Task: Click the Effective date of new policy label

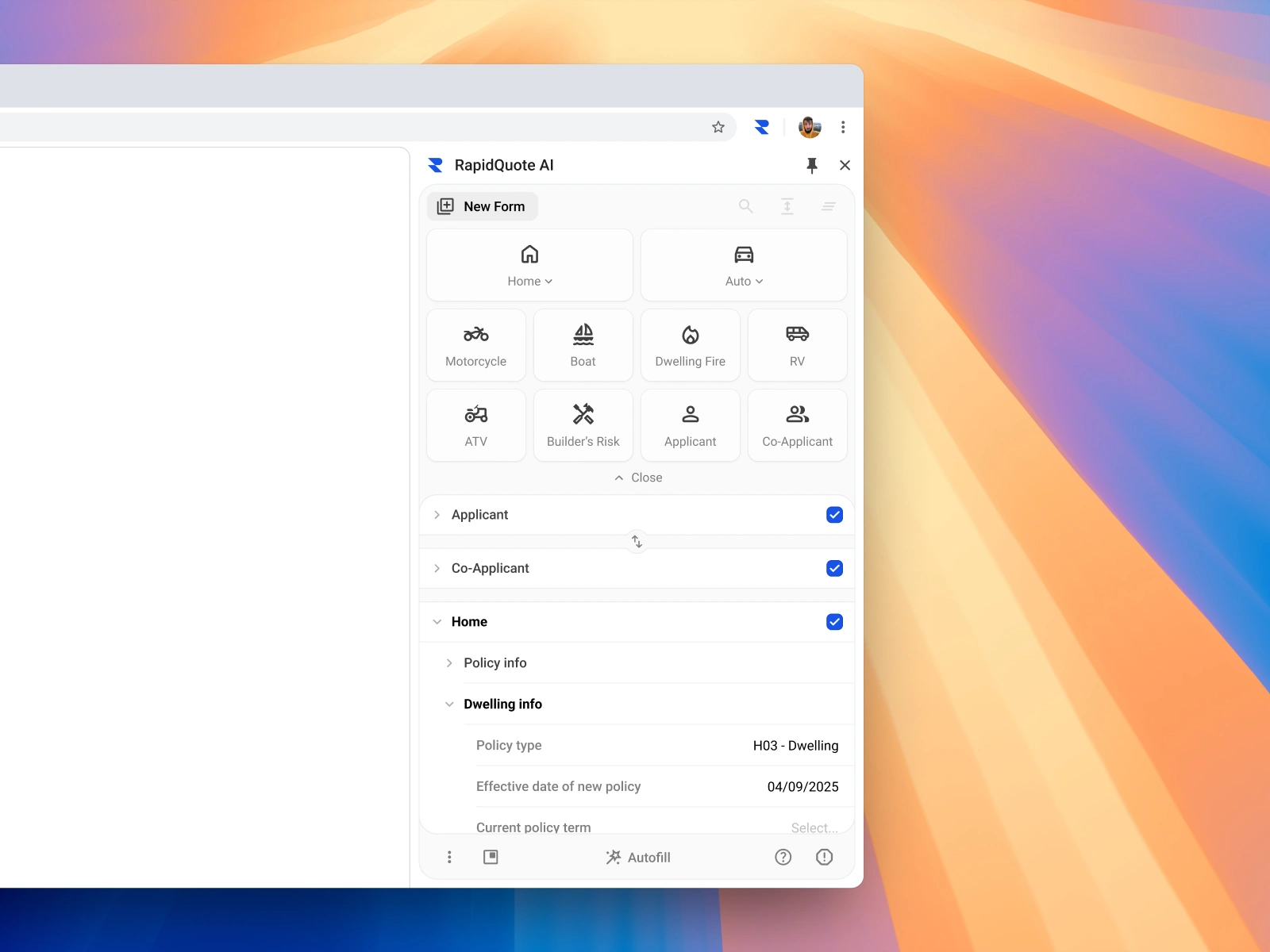Action: pos(558,787)
